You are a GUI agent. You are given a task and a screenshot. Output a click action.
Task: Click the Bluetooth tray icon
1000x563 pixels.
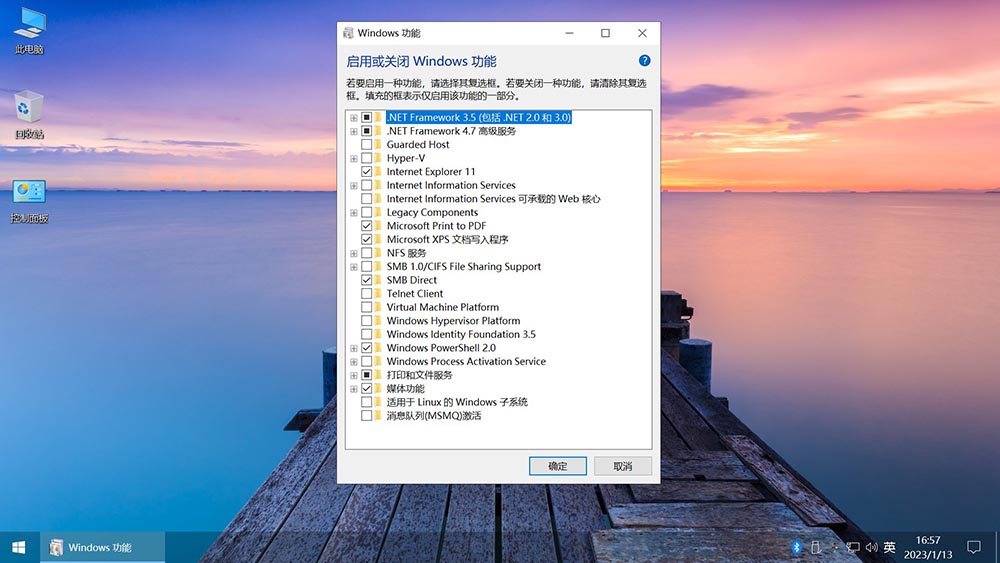(796, 547)
